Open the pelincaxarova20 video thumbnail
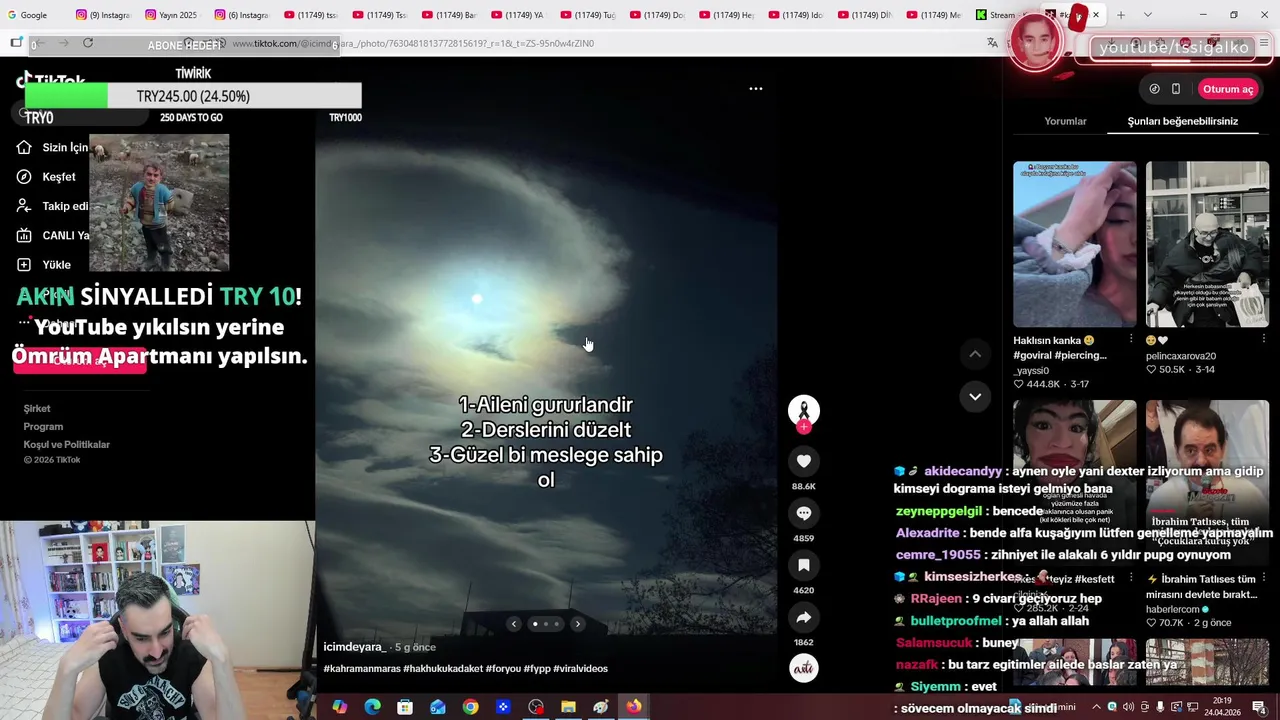Viewport: 1280px width, 720px height. (1207, 244)
